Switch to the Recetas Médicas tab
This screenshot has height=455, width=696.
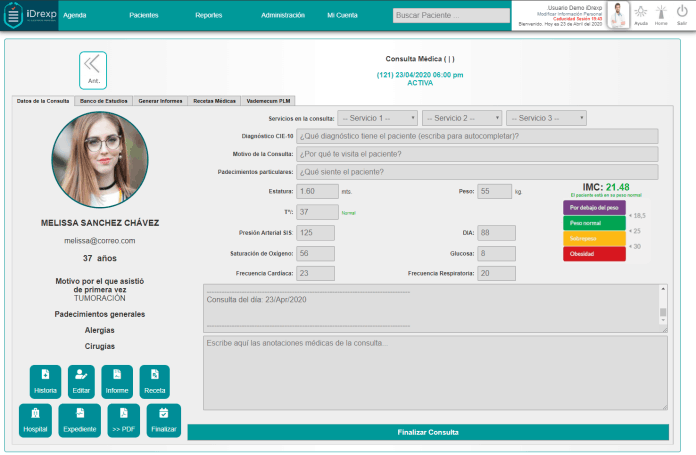214,101
